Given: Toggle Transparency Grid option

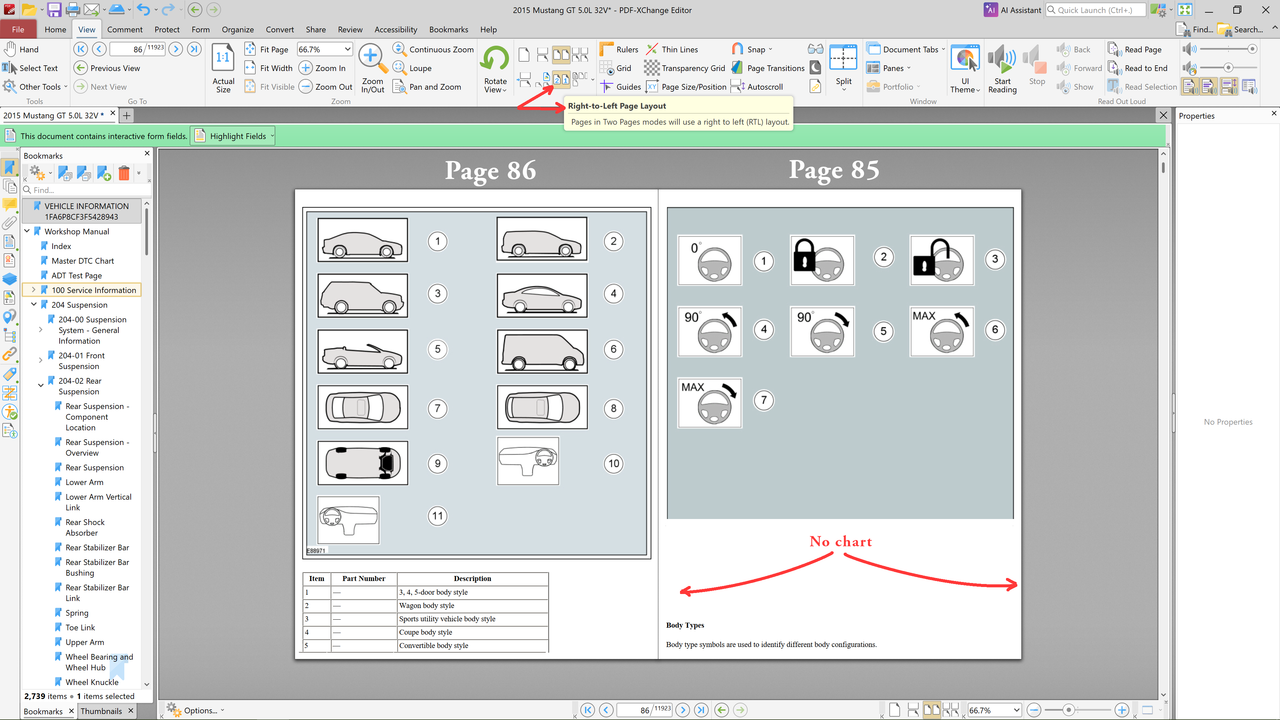Looking at the screenshot, I should tap(685, 68).
